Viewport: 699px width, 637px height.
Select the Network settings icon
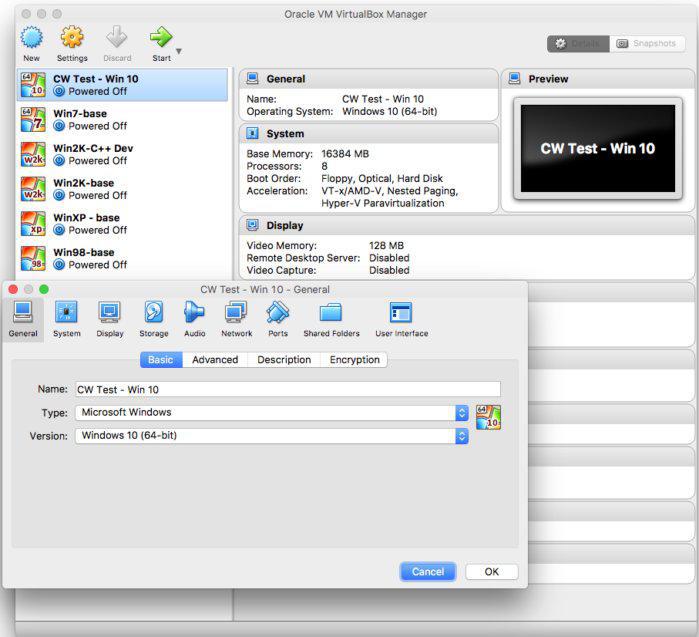[236, 312]
